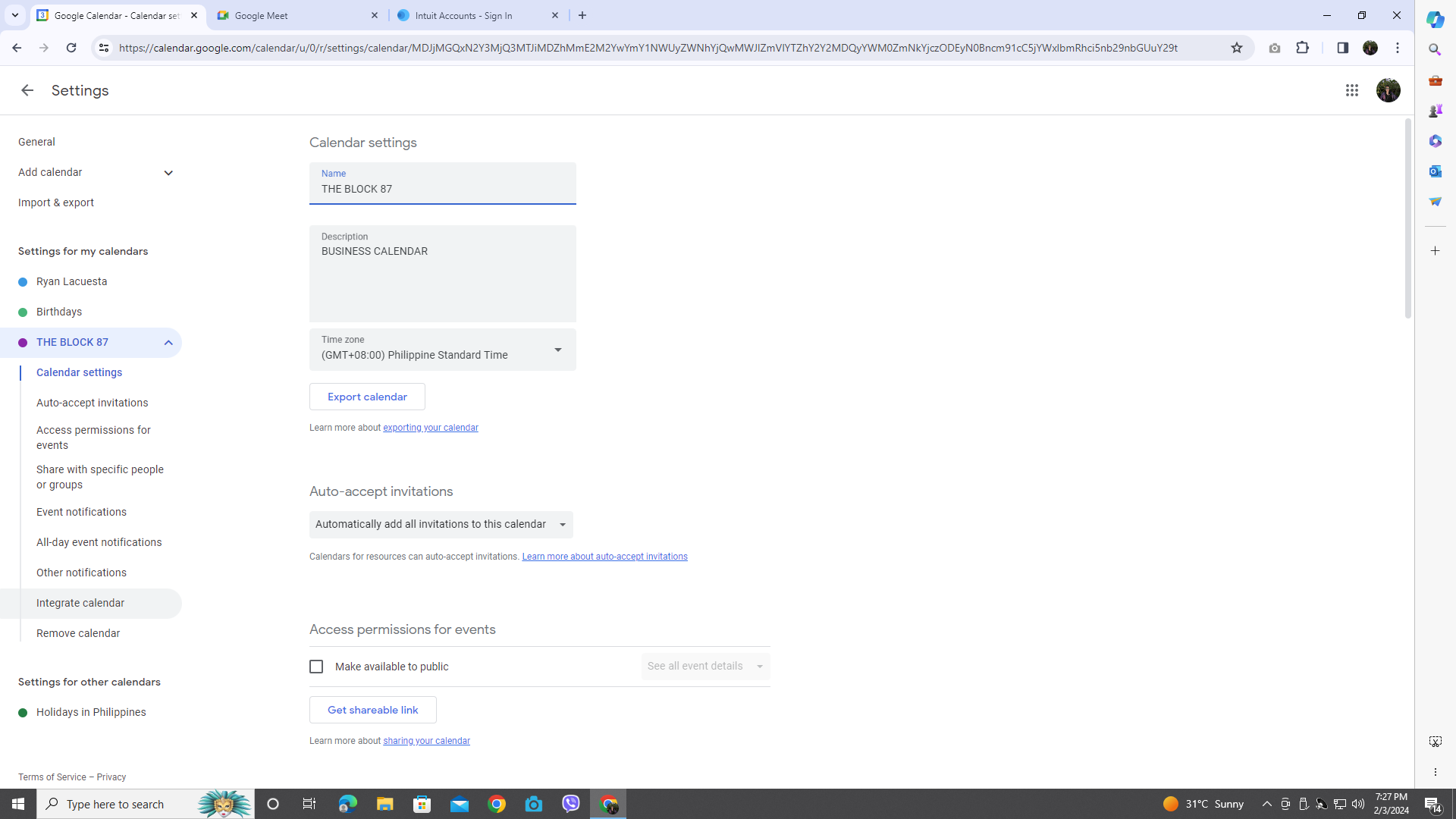1456x819 pixels.
Task: Open the Outlook icon in the side panel
Action: 1436,171
